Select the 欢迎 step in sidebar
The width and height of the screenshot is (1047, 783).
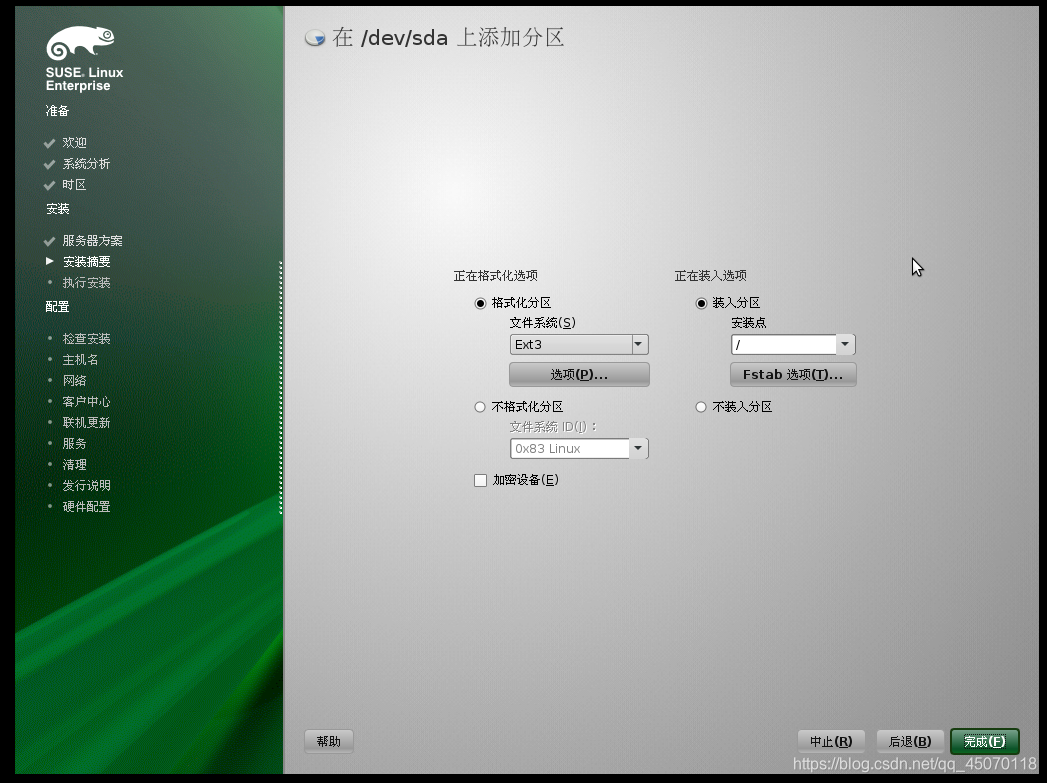74,143
